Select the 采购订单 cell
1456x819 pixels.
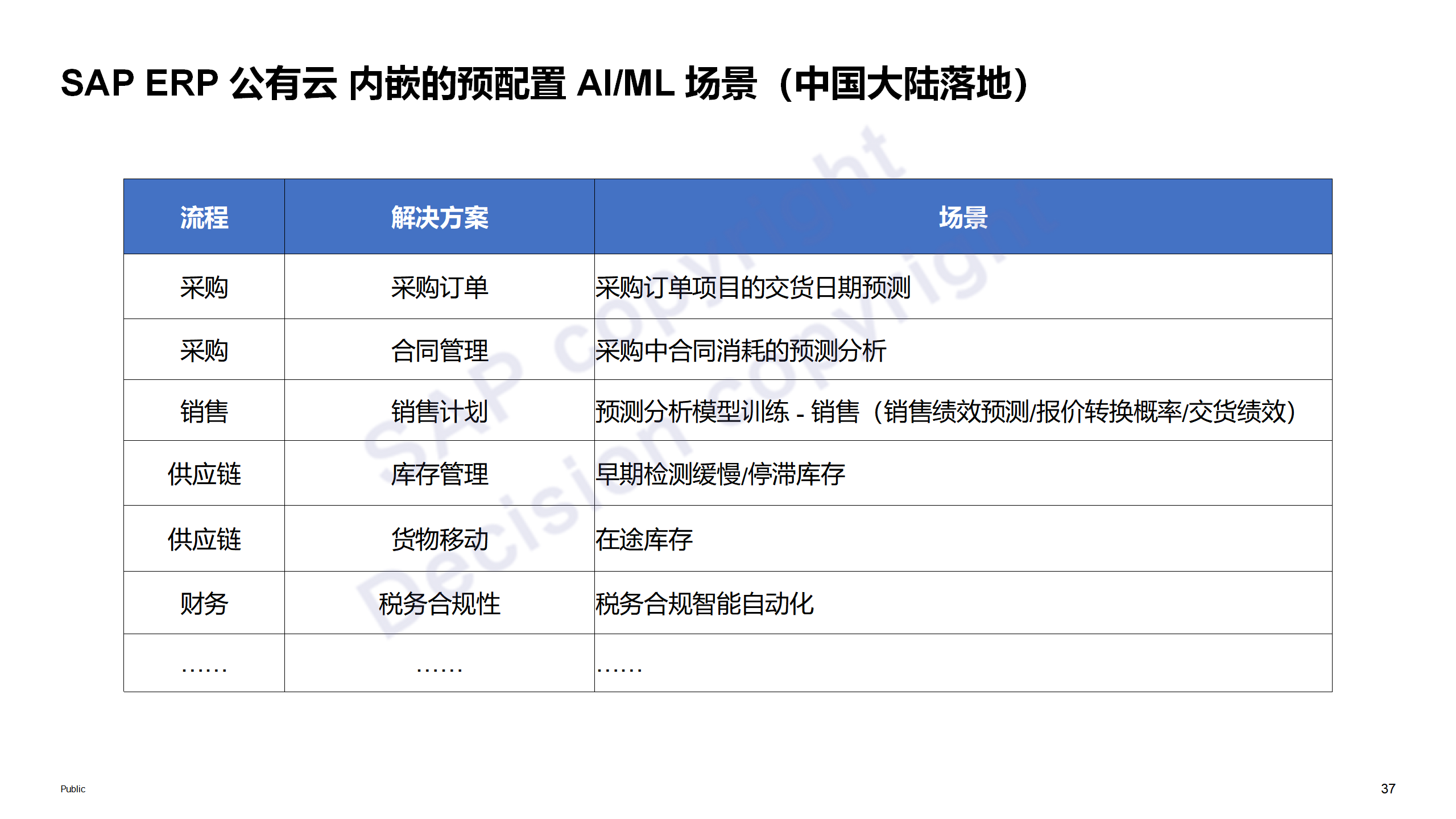pyautogui.click(x=439, y=287)
